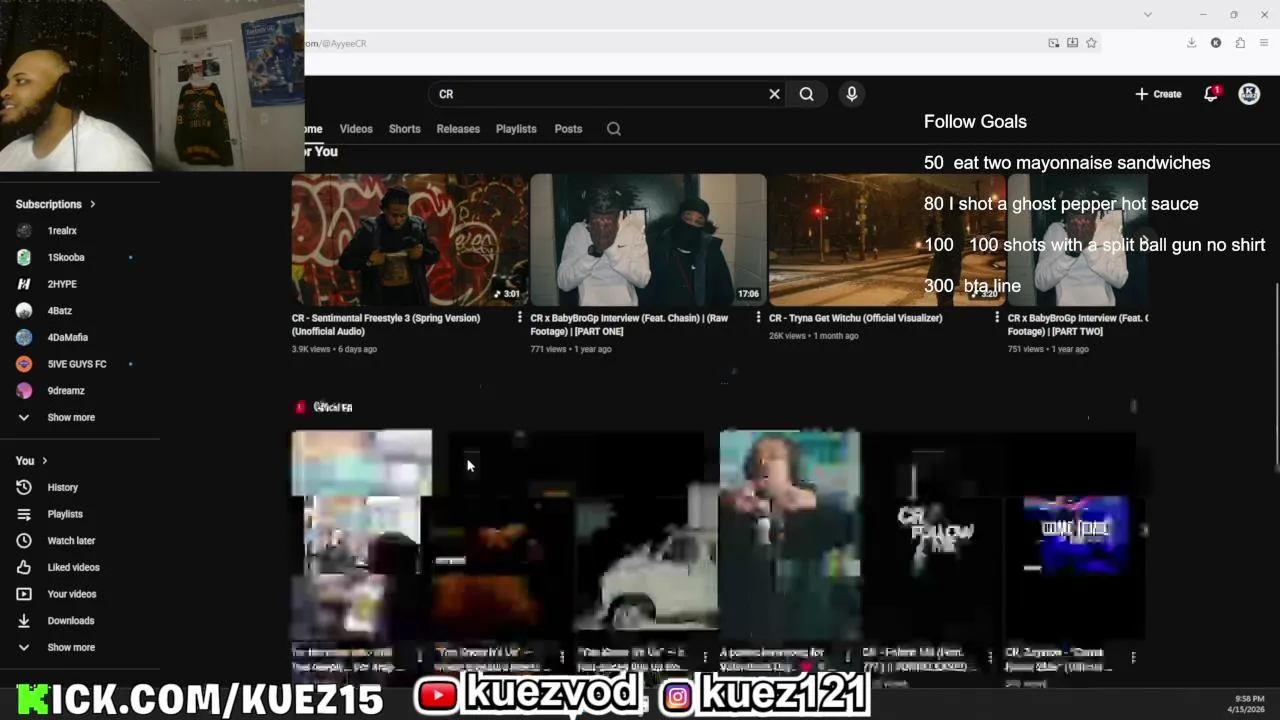This screenshot has width=1280, height=720.
Task: Click the voice search microphone icon
Action: coord(851,94)
